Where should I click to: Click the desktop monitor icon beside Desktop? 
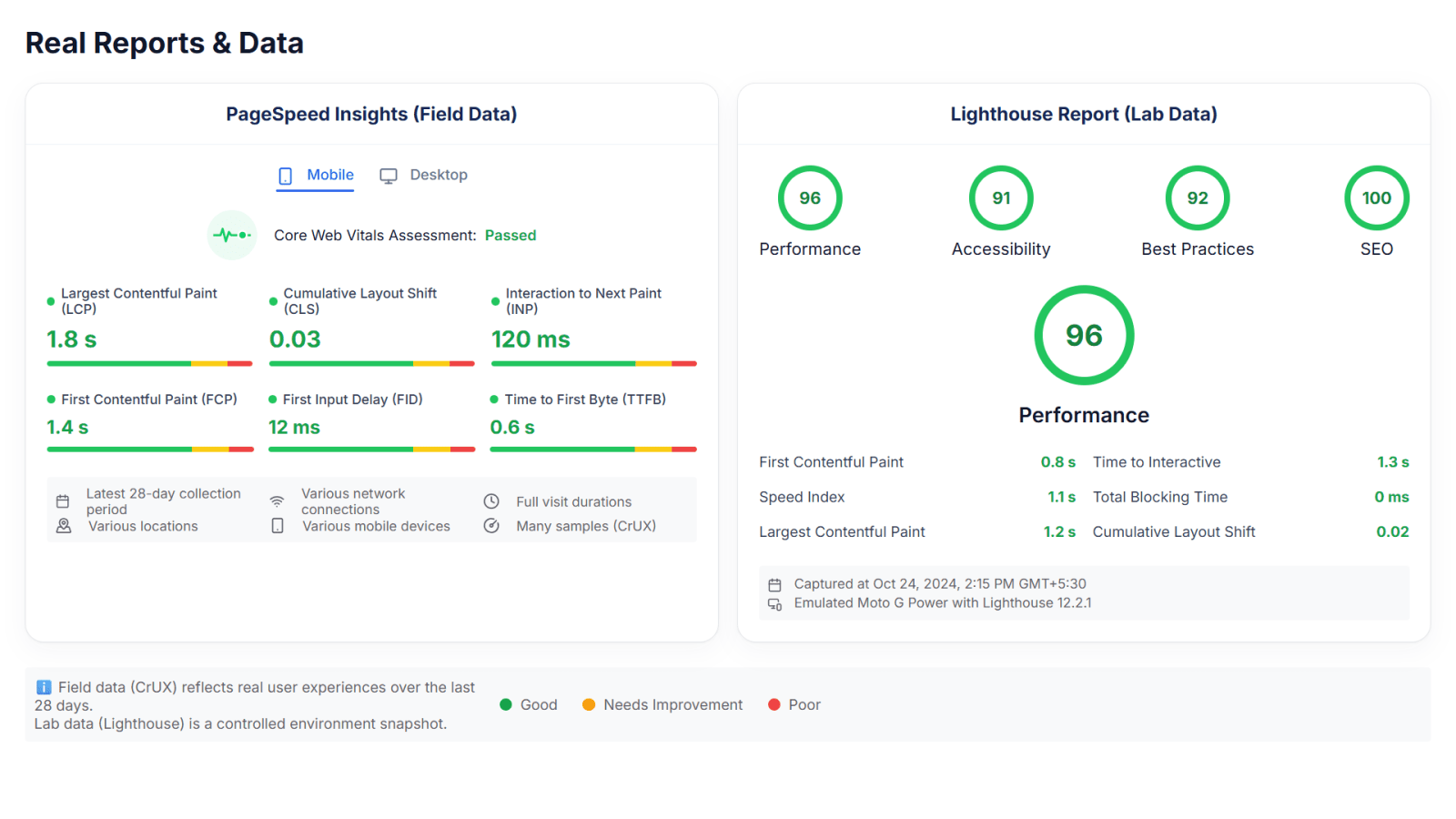pyautogui.click(x=389, y=176)
